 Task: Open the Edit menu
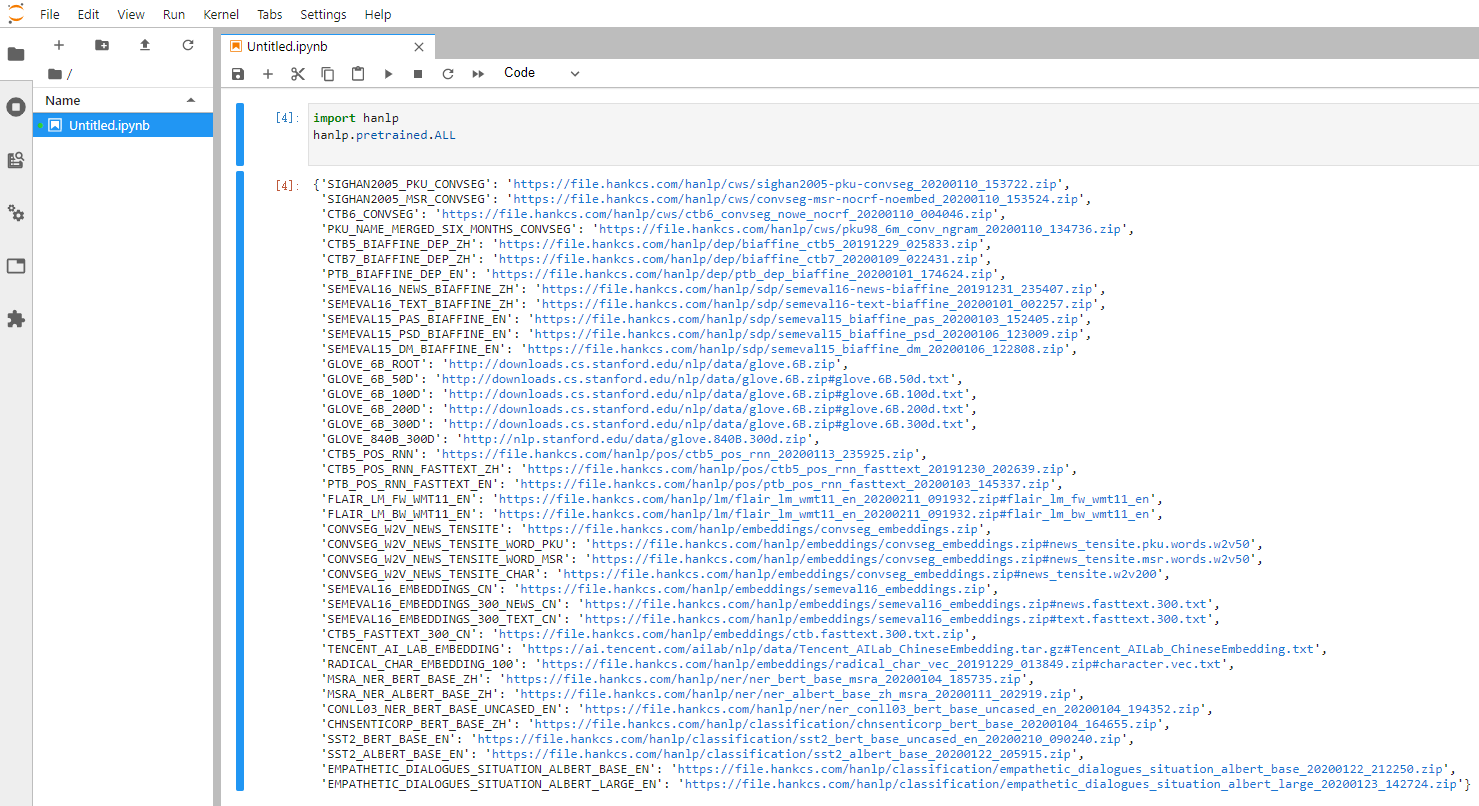coord(88,15)
